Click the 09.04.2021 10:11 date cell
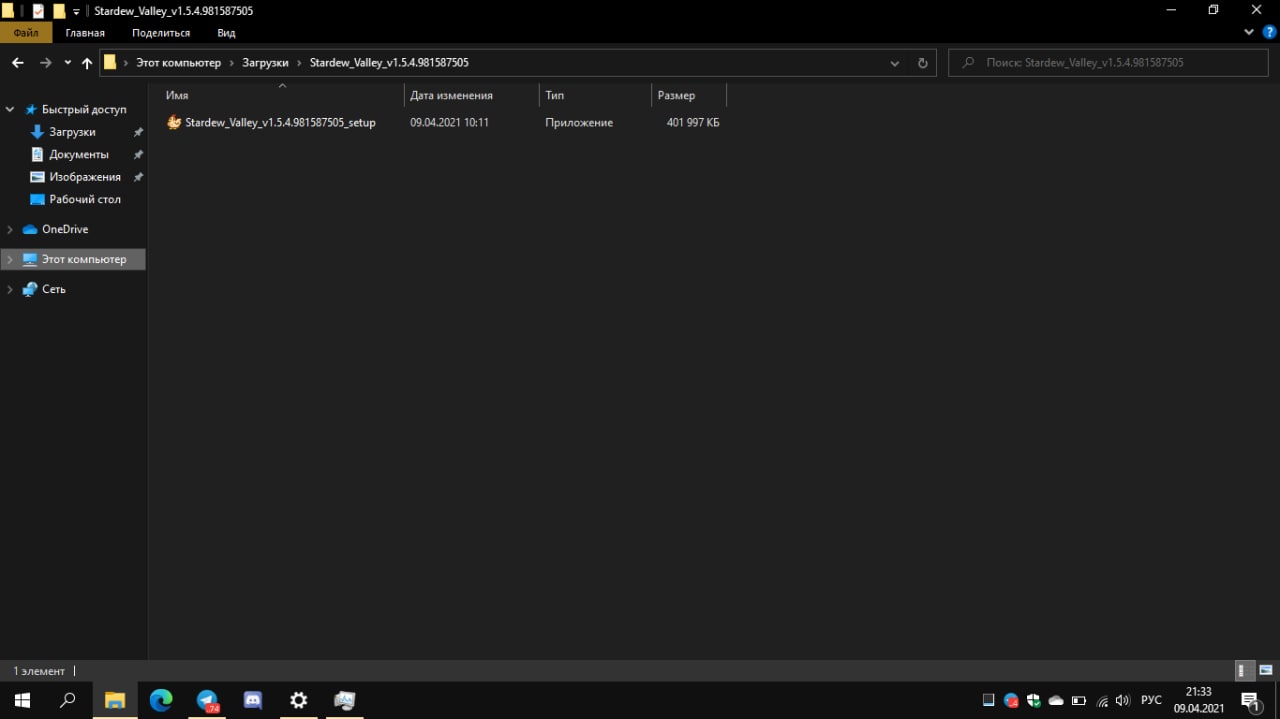This screenshot has width=1280, height=719. (449, 123)
